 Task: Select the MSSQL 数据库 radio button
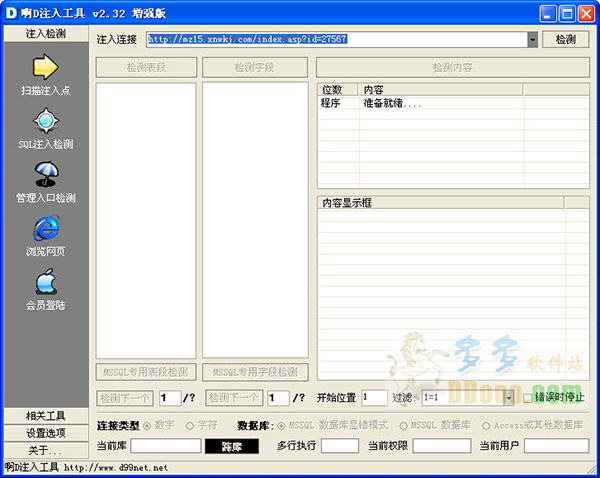(x=403, y=426)
